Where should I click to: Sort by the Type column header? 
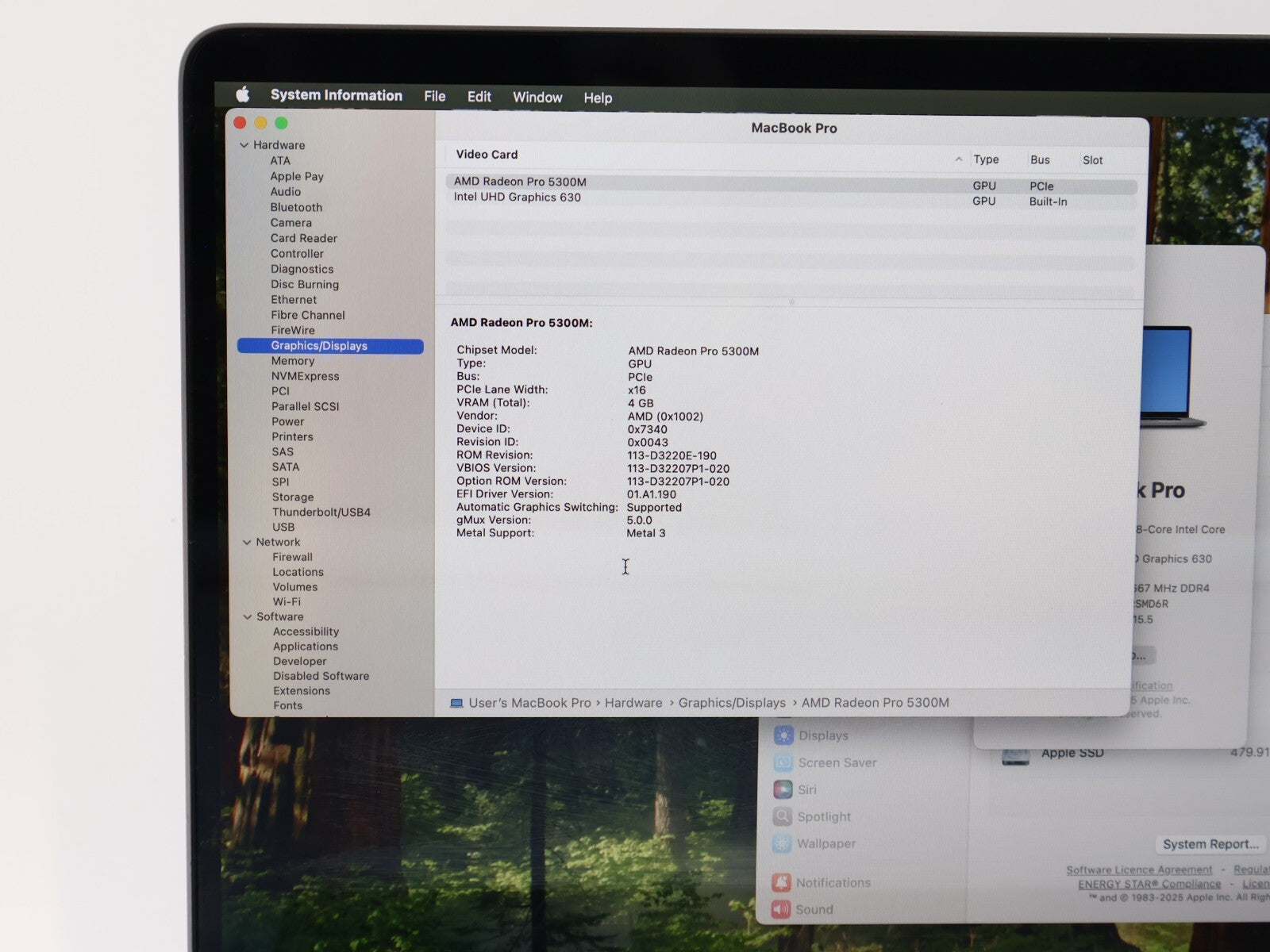click(x=987, y=159)
